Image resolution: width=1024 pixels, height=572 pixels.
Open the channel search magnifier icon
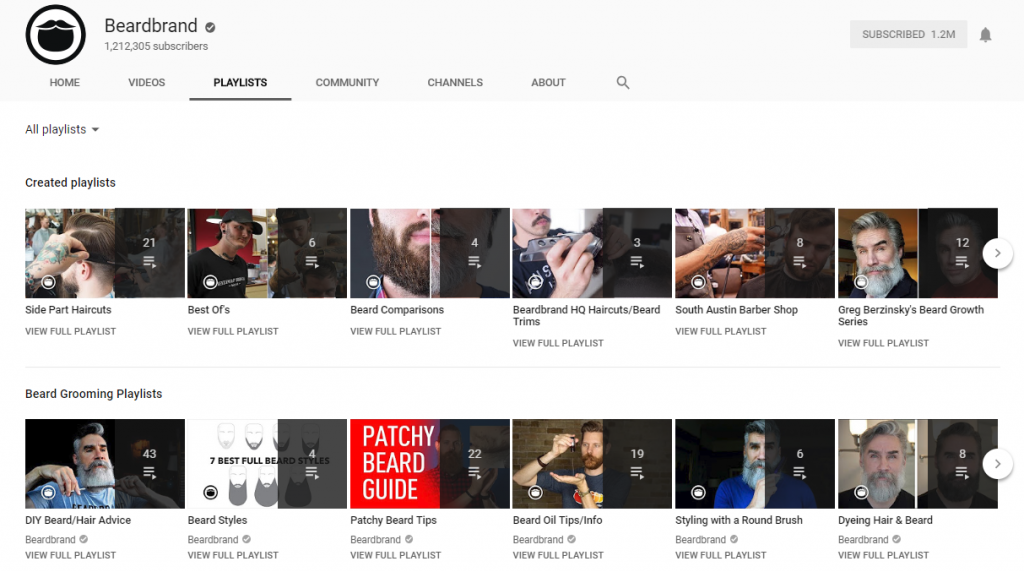point(622,82)
